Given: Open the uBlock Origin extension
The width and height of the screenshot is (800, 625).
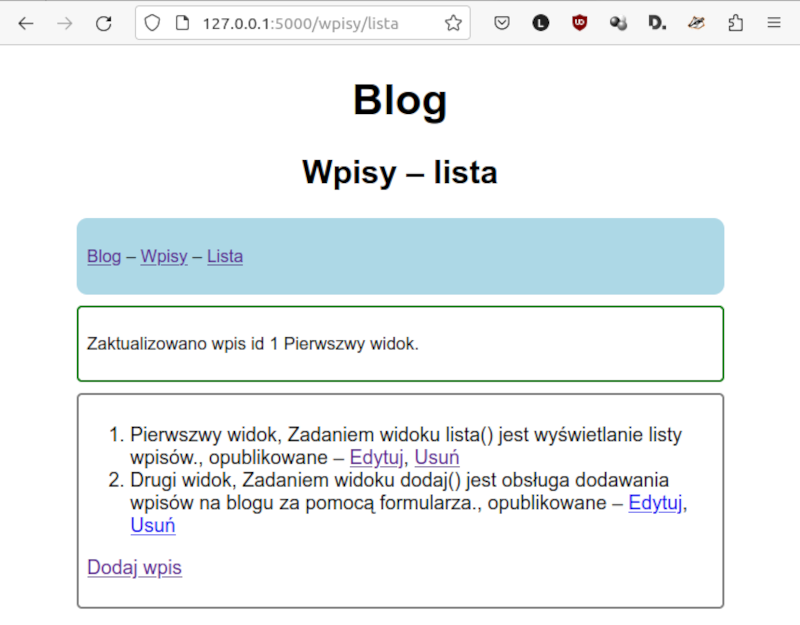Looking at the screenshot, I should click(579, 22).
